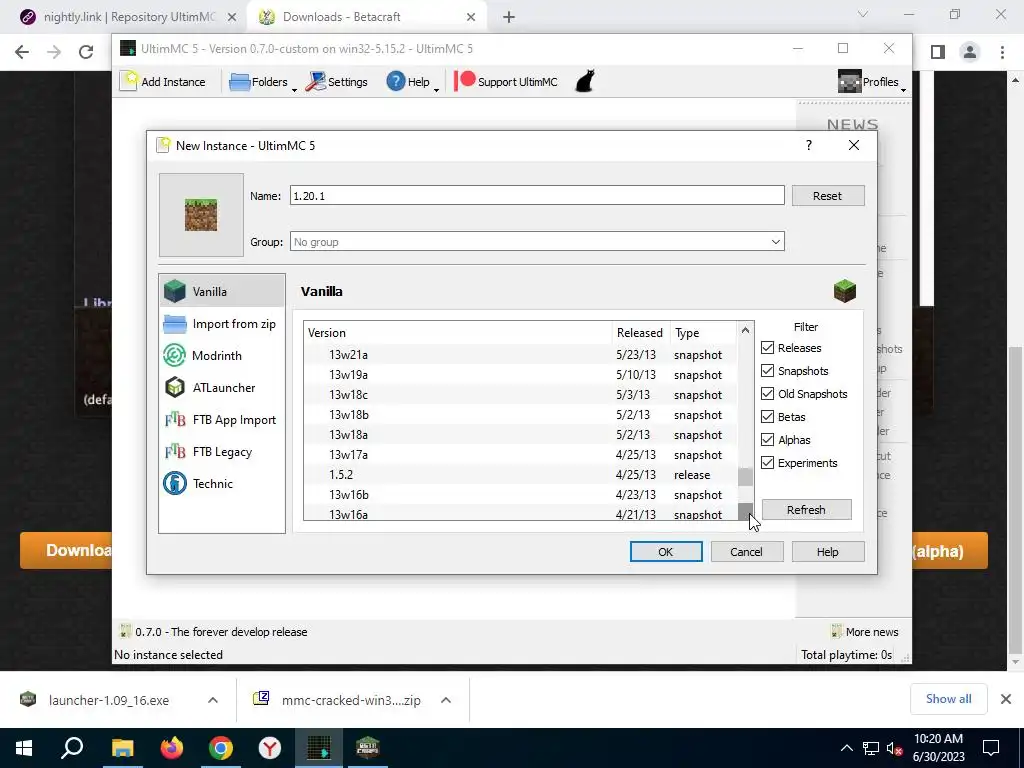
Task: Toggle the Releases filter checkbox
Action: coord(767,347)
